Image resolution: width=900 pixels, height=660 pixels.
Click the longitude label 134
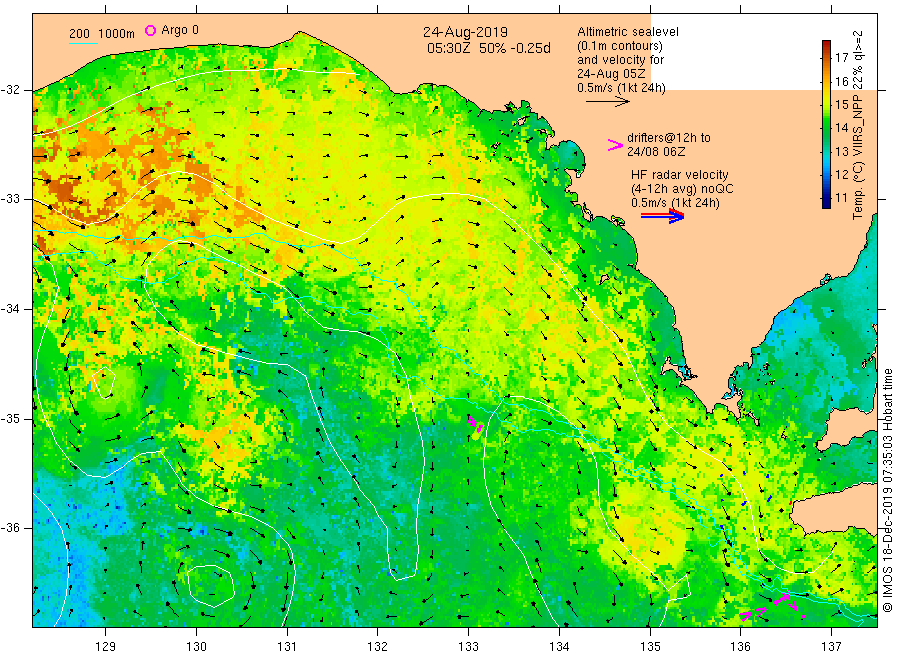(x=559, y=647)
